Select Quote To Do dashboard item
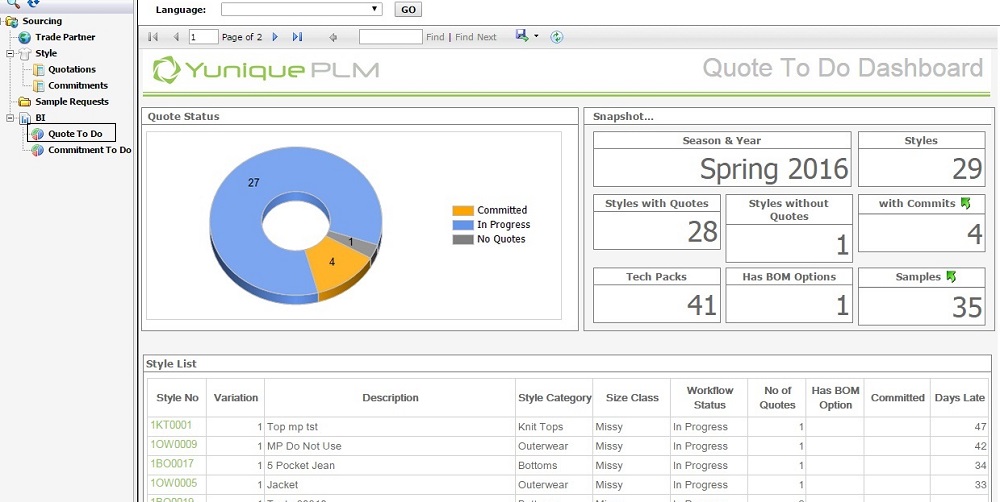Image resolution: width=1000 pixels, height=502 pixels. tap(75, 134)
